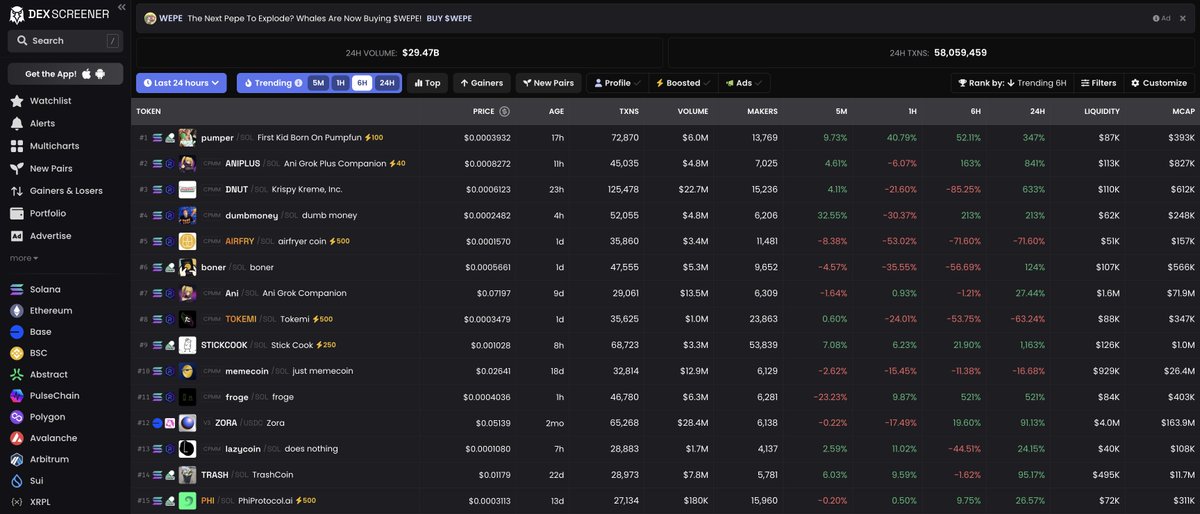Open the Filters panel
Image resolution: width=1200 pixels, height=514 pixels.
tap(1098, 83)
